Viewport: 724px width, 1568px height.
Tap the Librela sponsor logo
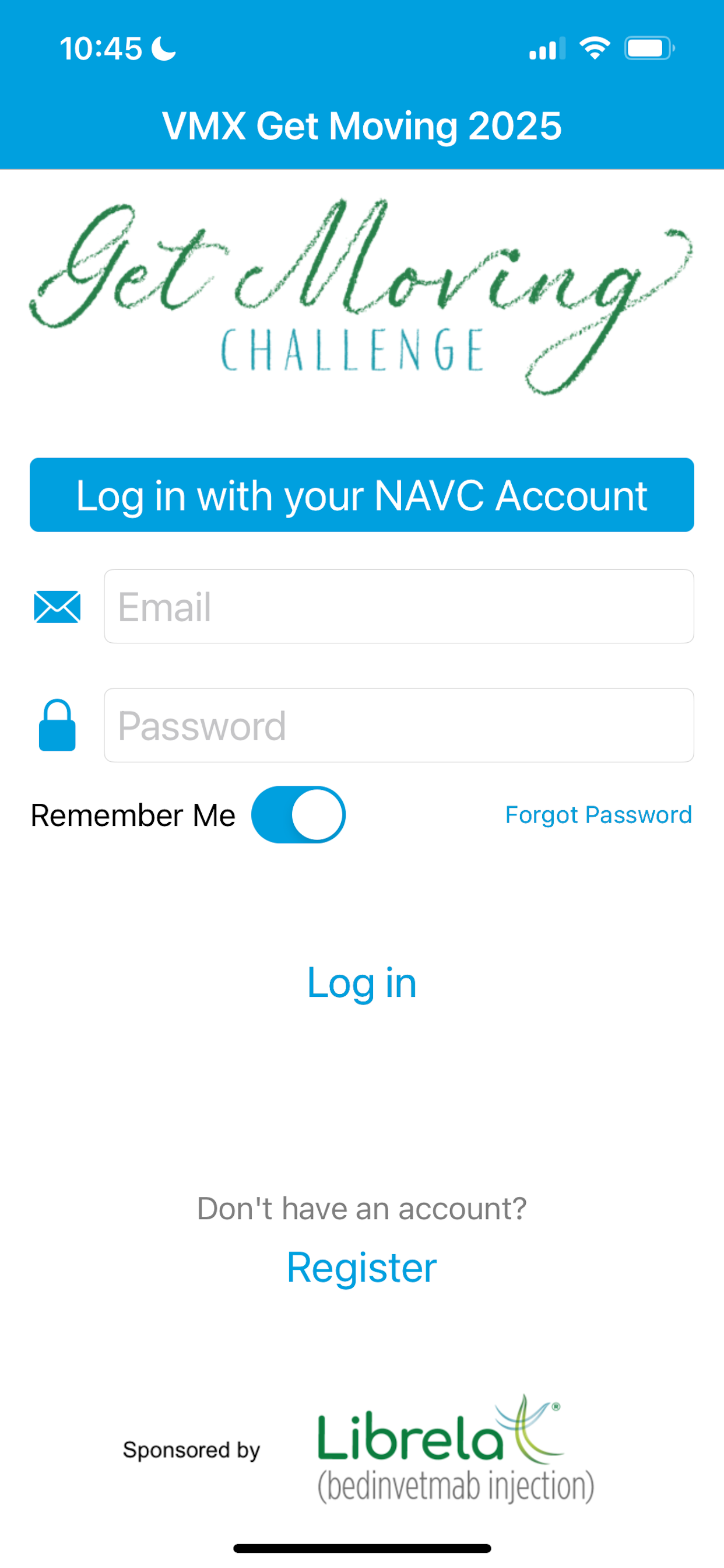pyautogui.click(x=456, y=1448)
